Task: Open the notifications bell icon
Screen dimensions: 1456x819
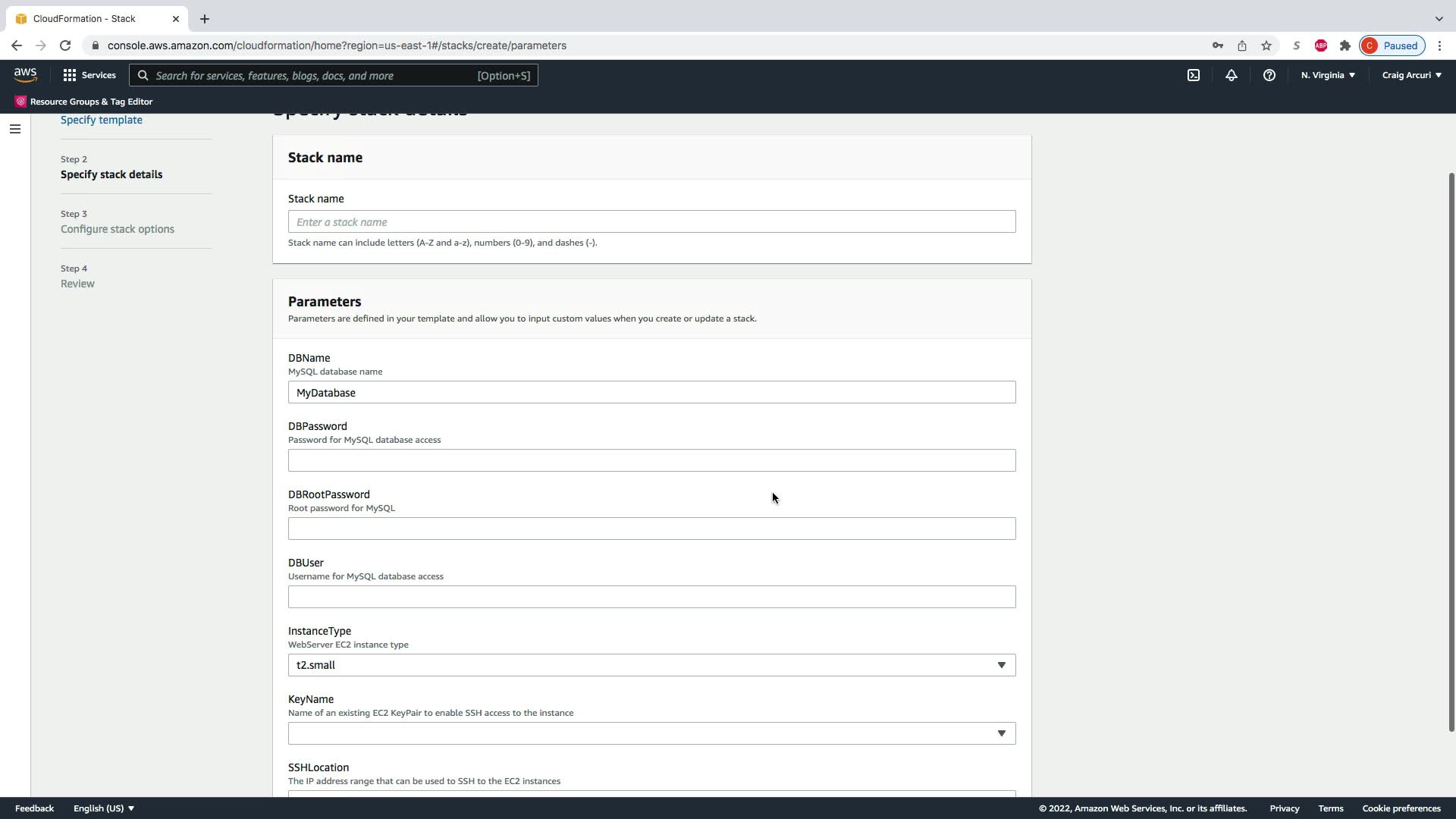Action: pyautogui.click(x=1232, y=75)
